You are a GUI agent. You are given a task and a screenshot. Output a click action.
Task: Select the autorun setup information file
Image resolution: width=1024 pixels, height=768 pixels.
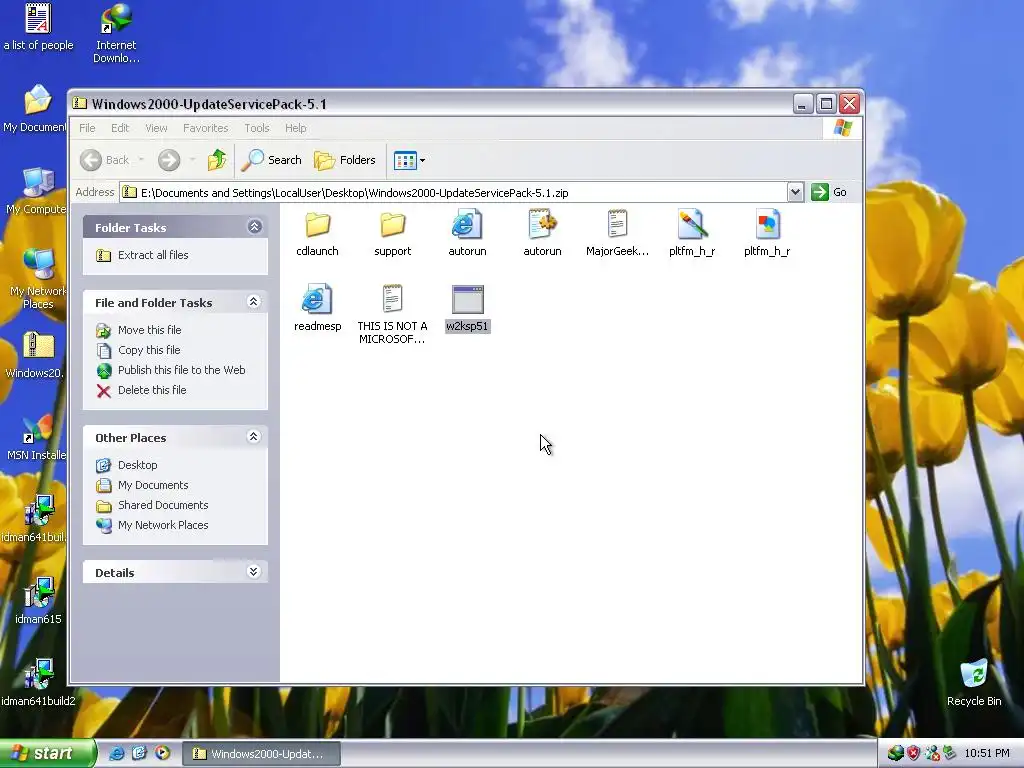542,234
